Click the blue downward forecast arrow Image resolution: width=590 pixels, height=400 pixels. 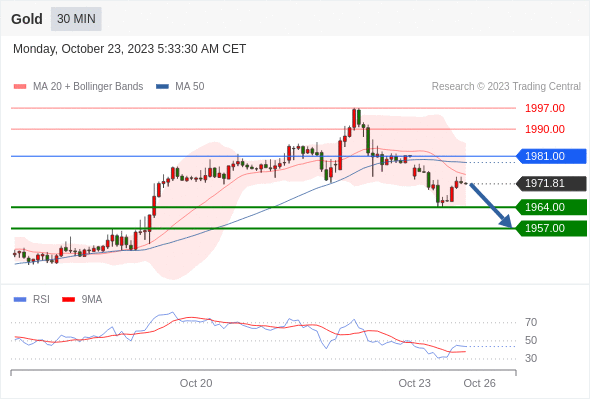(x=491, y=205)
